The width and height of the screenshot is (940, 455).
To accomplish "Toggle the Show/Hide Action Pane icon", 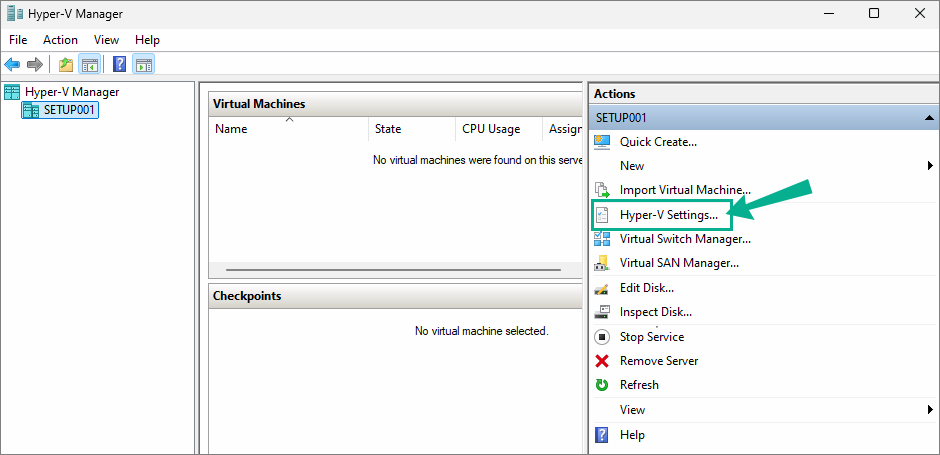I will pos(144,64).
